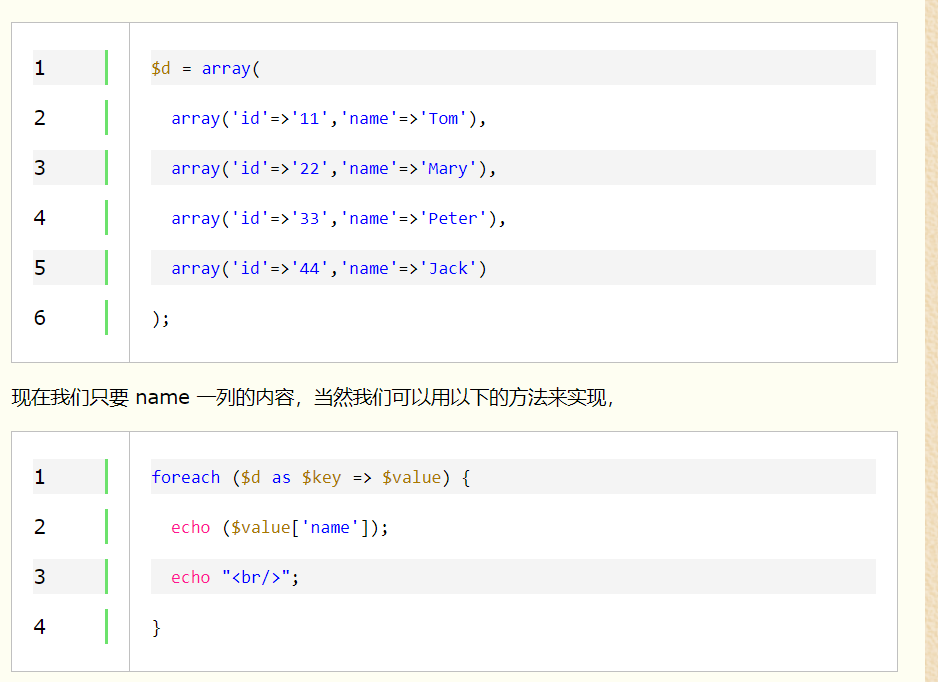This screenshot has height=682, width=938.
Task: Click line number 4 of second code block
Action: [39, 626]
